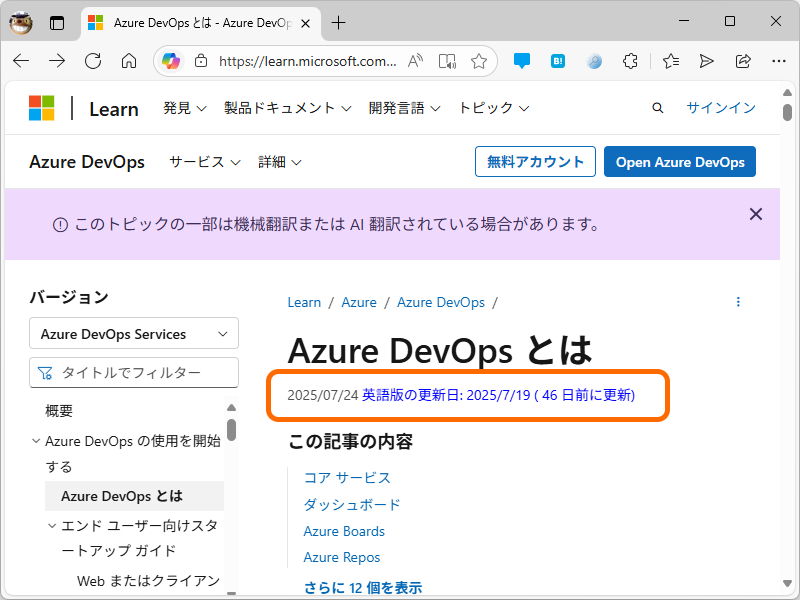This screenshot has width=800, height=600.
Task: Open the Azure DevOps Services version dropdown
Action: point(133,333)
